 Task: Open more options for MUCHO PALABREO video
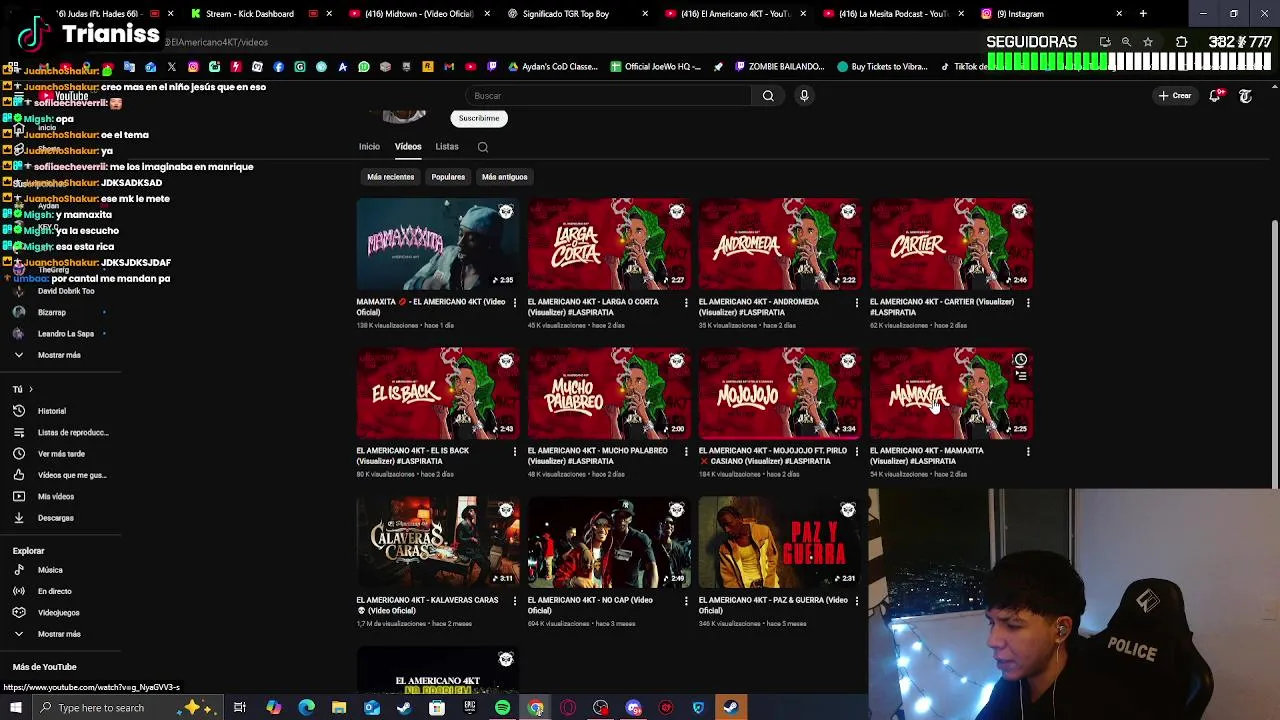click(x=686, y=451)
